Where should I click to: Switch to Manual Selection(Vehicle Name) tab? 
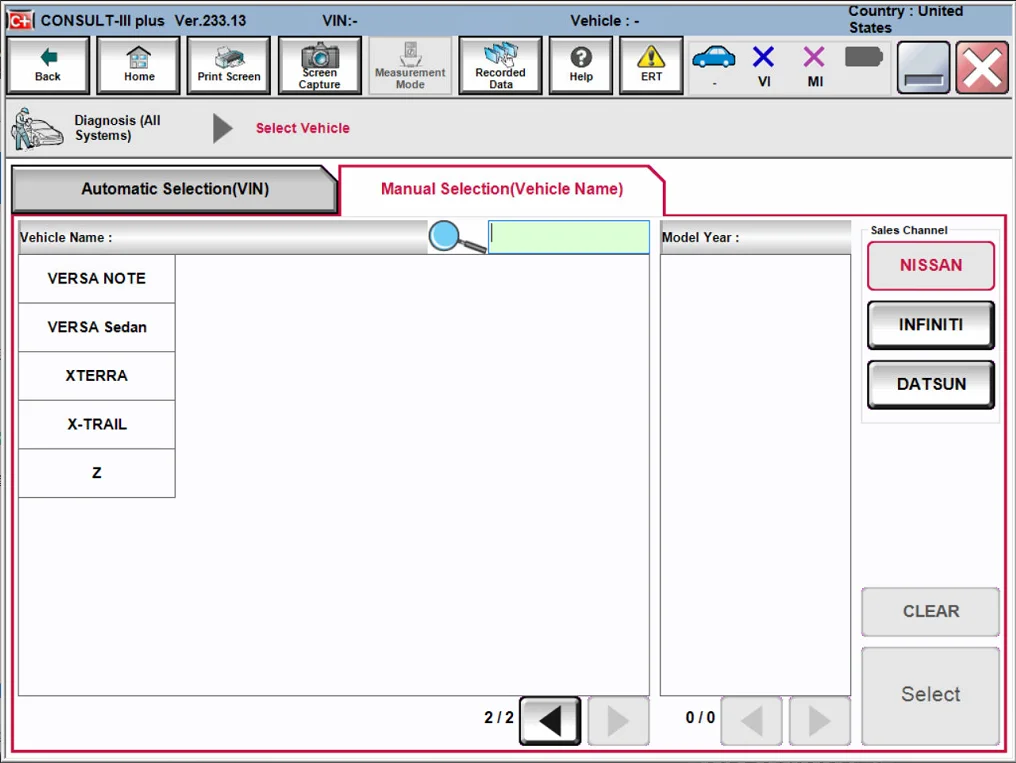[501, 189]
